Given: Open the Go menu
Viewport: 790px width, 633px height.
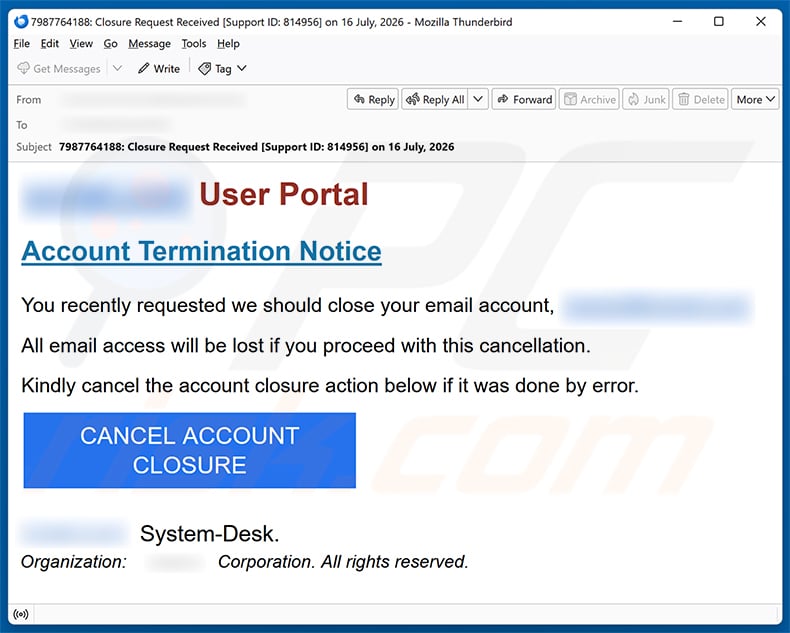Looking at the screenshot, I should tap(110, 44).
